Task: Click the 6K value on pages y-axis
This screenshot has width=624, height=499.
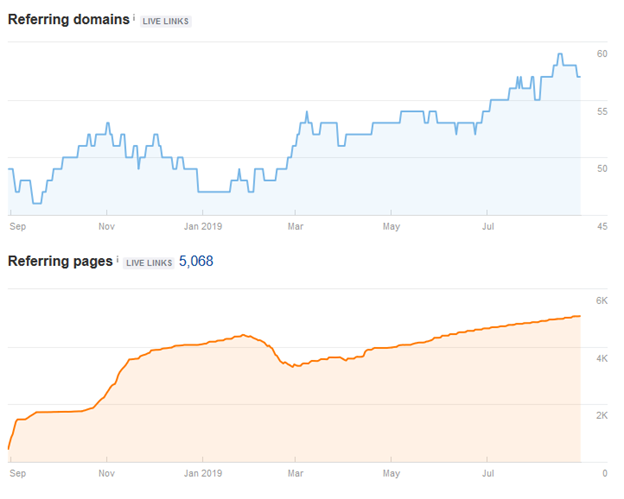Action: point(601,300)
